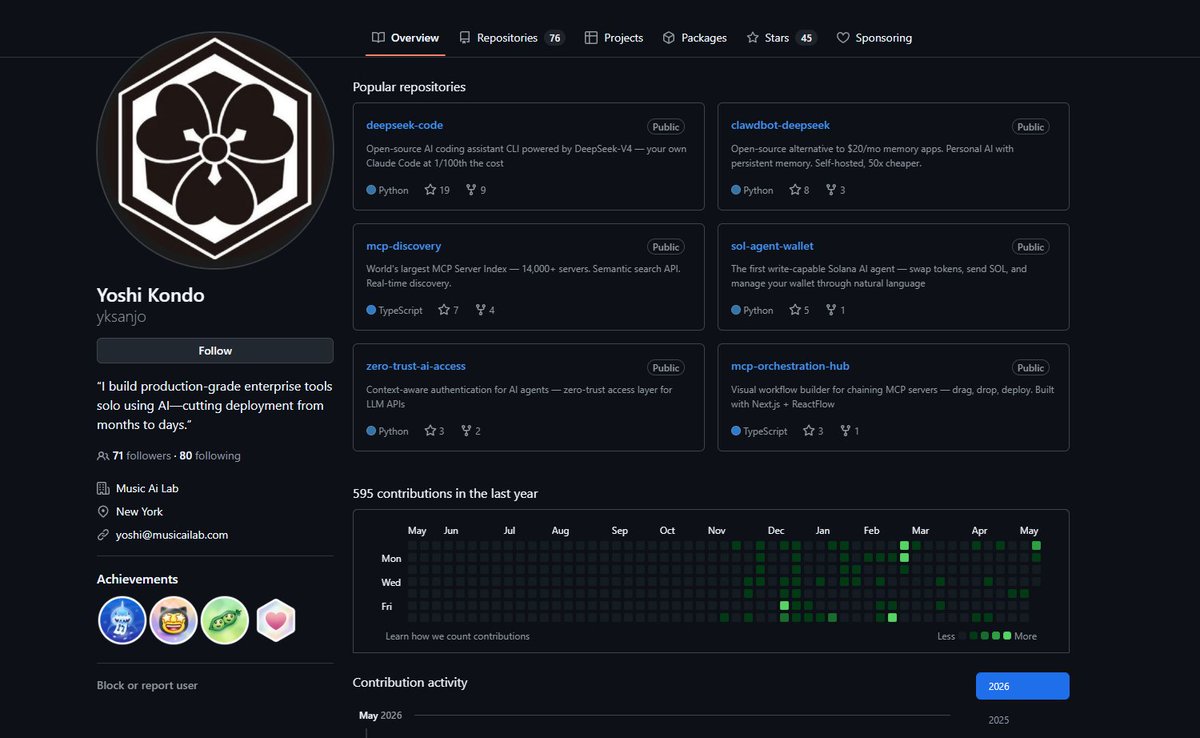Click the Contribution activity heading

pyautogui.click(x=410, y=682)
